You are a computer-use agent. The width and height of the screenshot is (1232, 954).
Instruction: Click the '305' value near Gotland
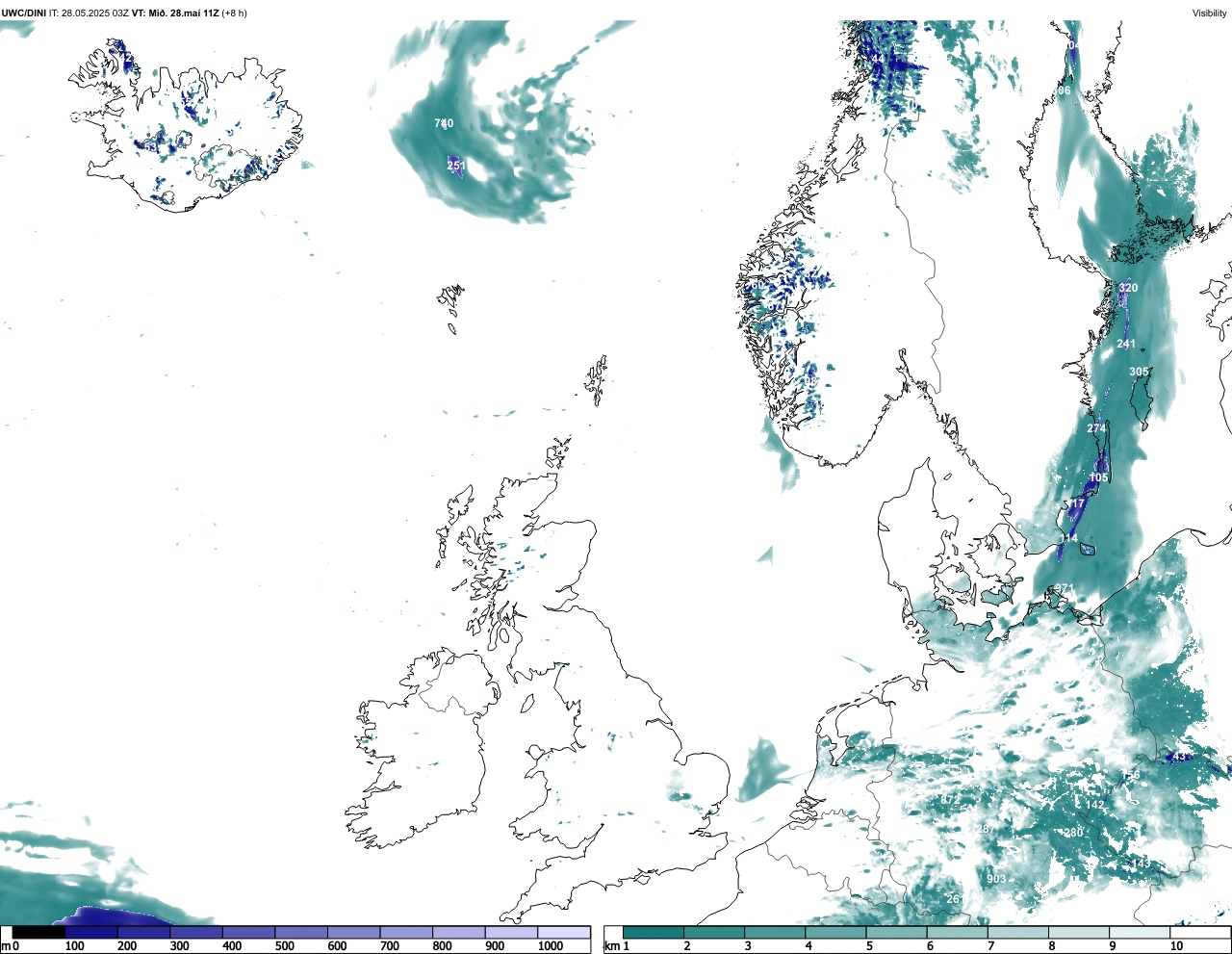click(x=1139, y=372)
